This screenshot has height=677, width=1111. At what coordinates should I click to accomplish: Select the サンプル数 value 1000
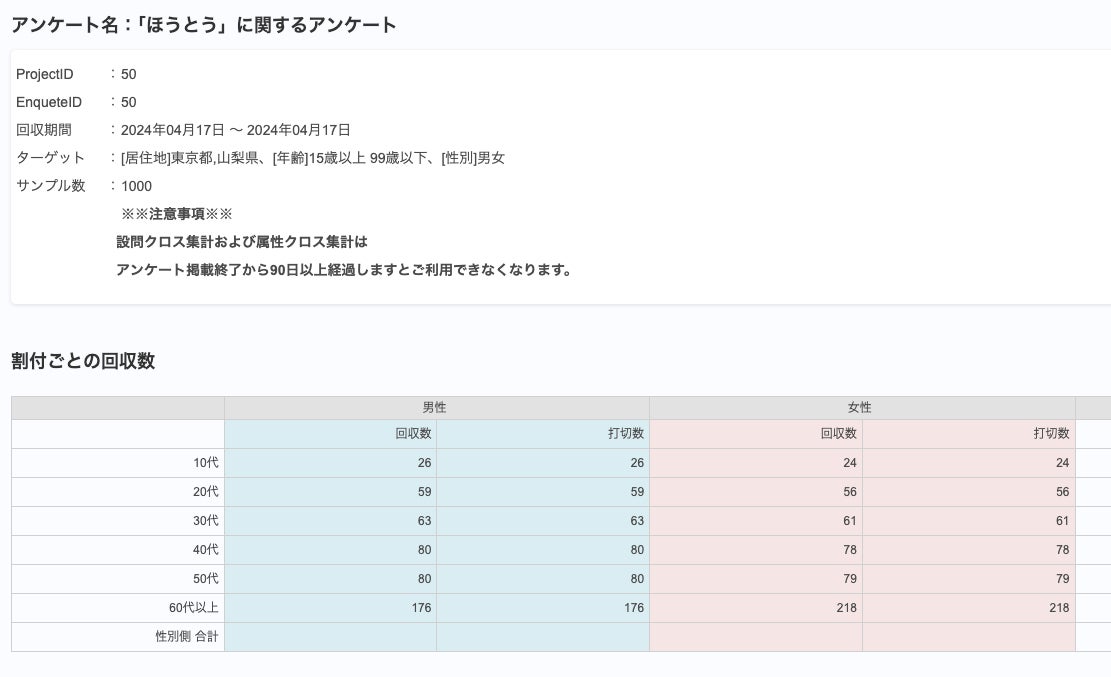pos(136,186)
